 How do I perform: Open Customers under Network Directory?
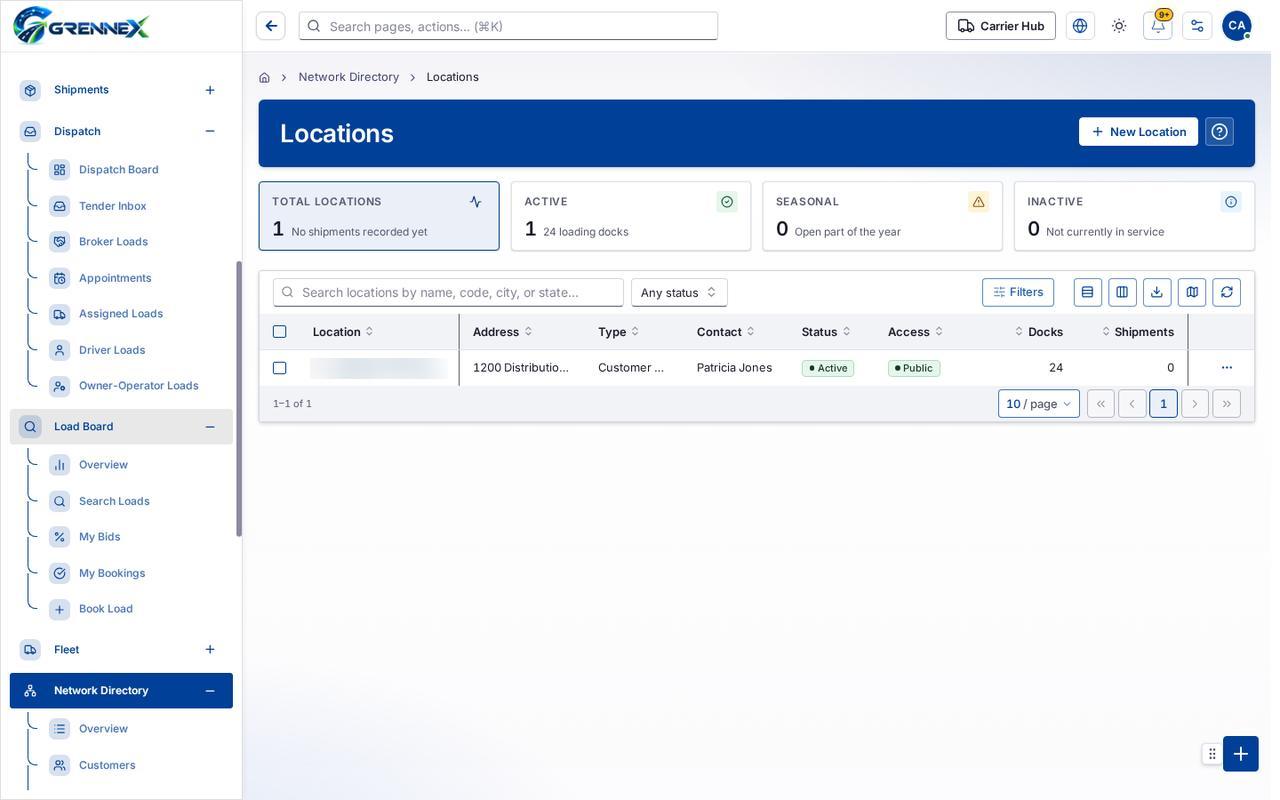point(107,765)
